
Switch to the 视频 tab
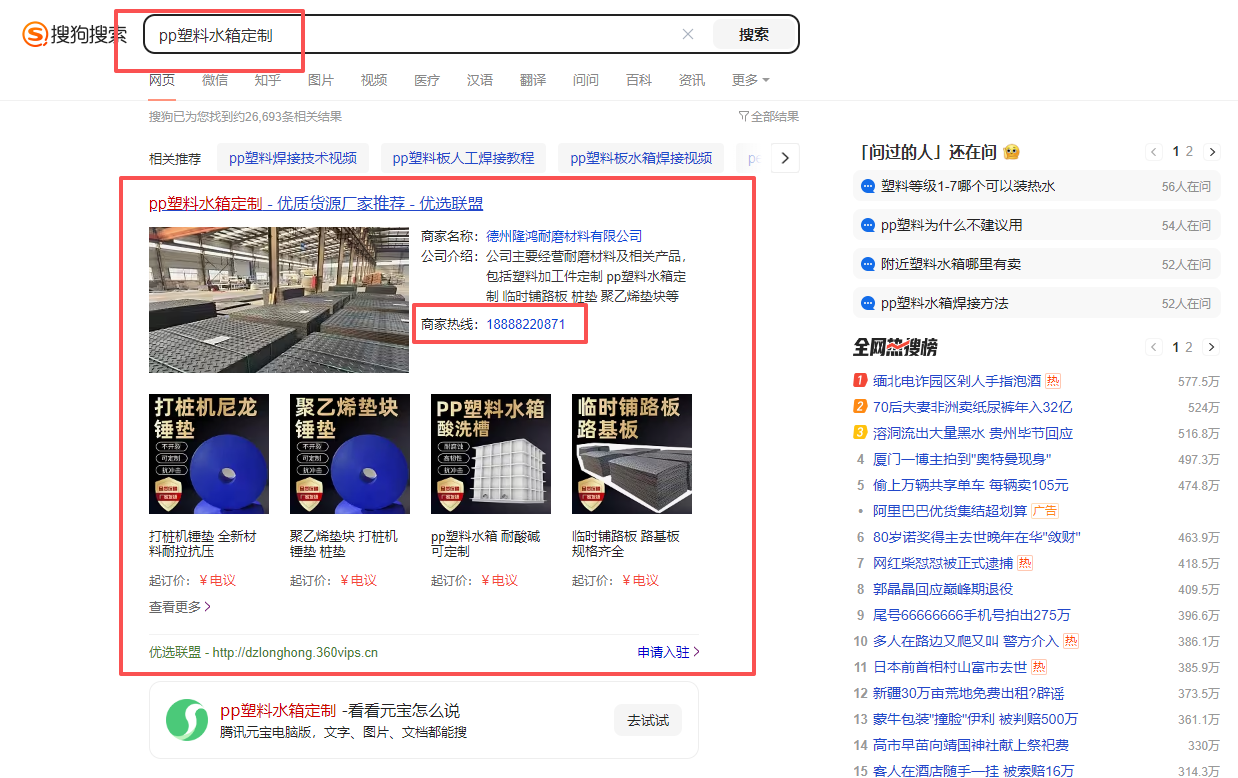[374, 80]
